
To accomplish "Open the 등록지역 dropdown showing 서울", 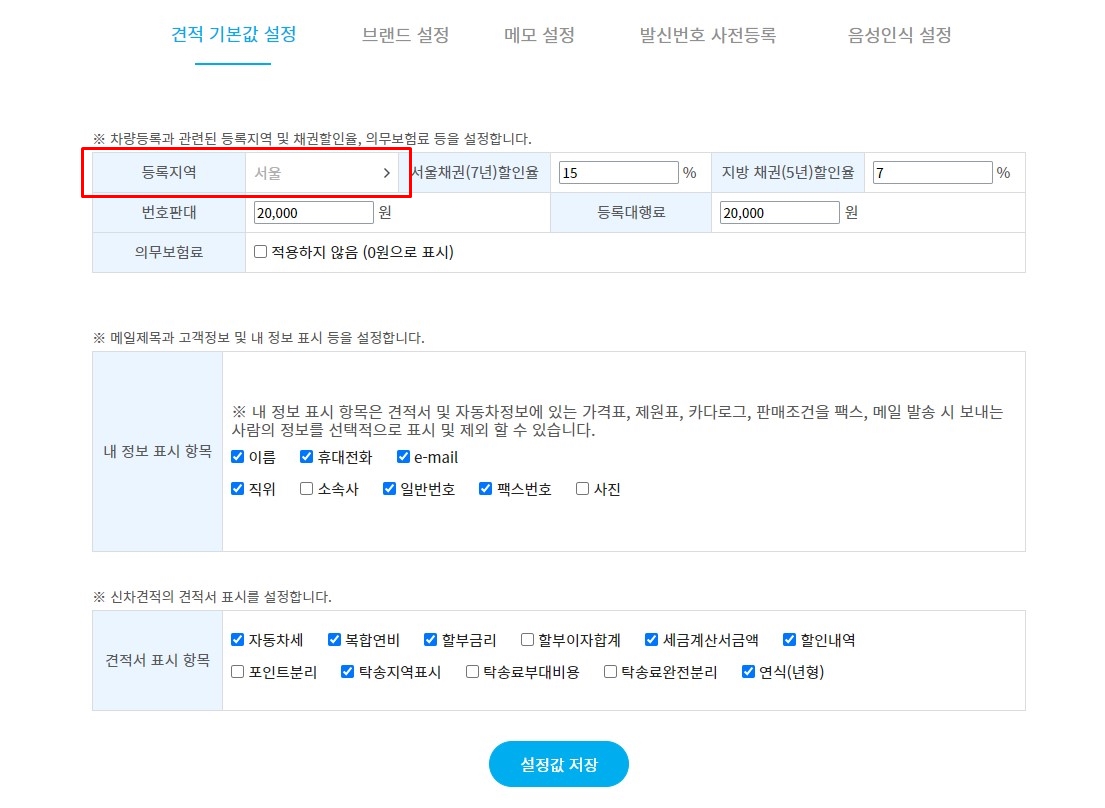I will 322,173.
